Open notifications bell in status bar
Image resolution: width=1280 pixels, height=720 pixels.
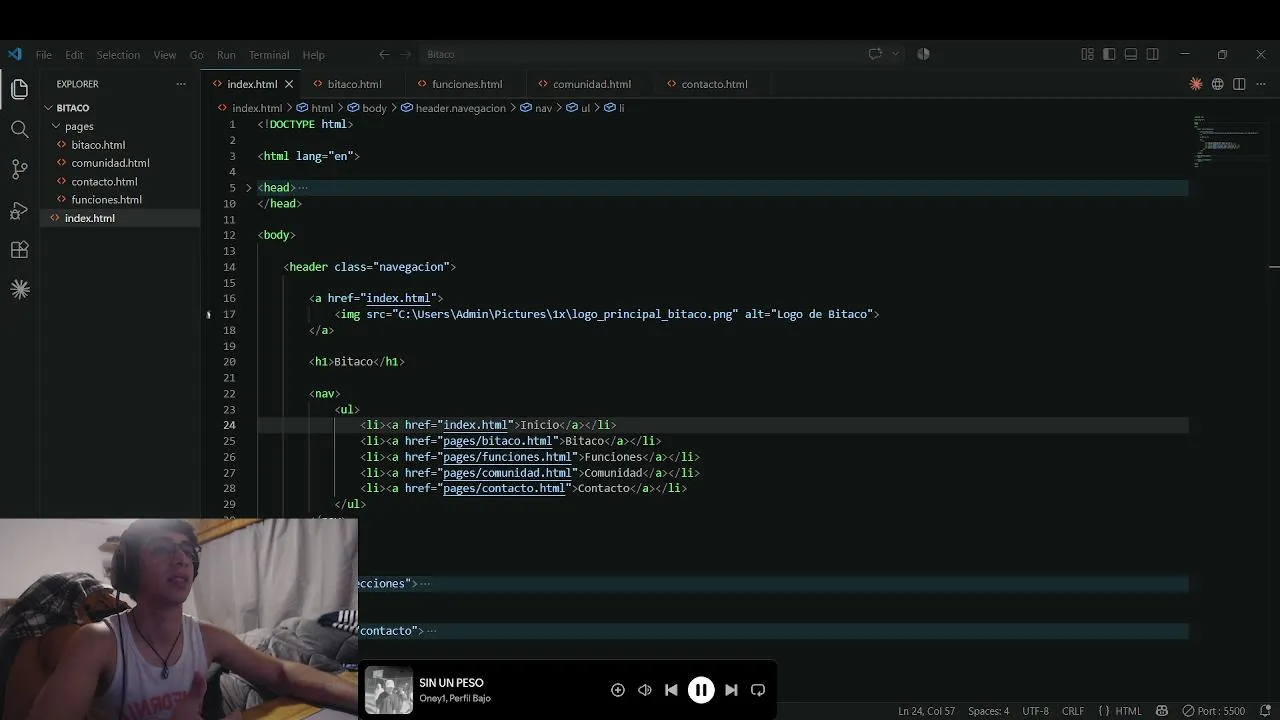(1263, 711)
